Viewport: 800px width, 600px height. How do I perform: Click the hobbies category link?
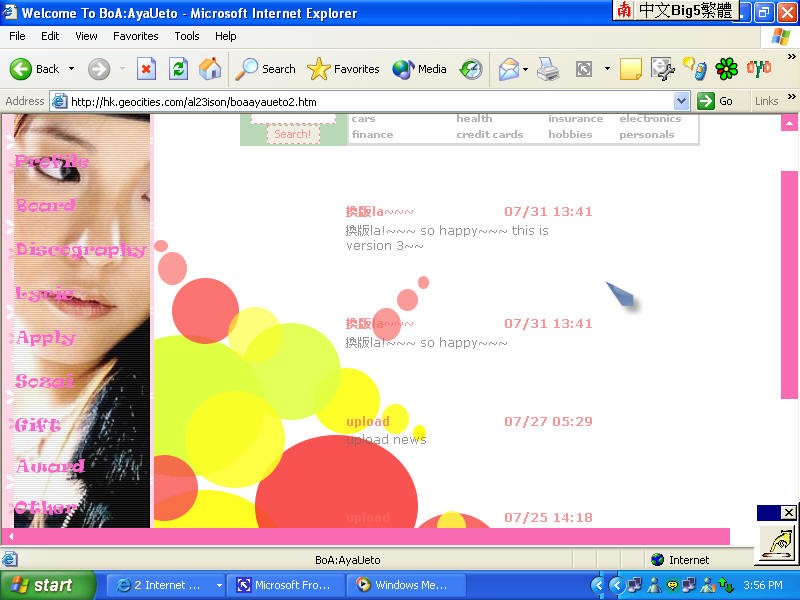(570, 135)
